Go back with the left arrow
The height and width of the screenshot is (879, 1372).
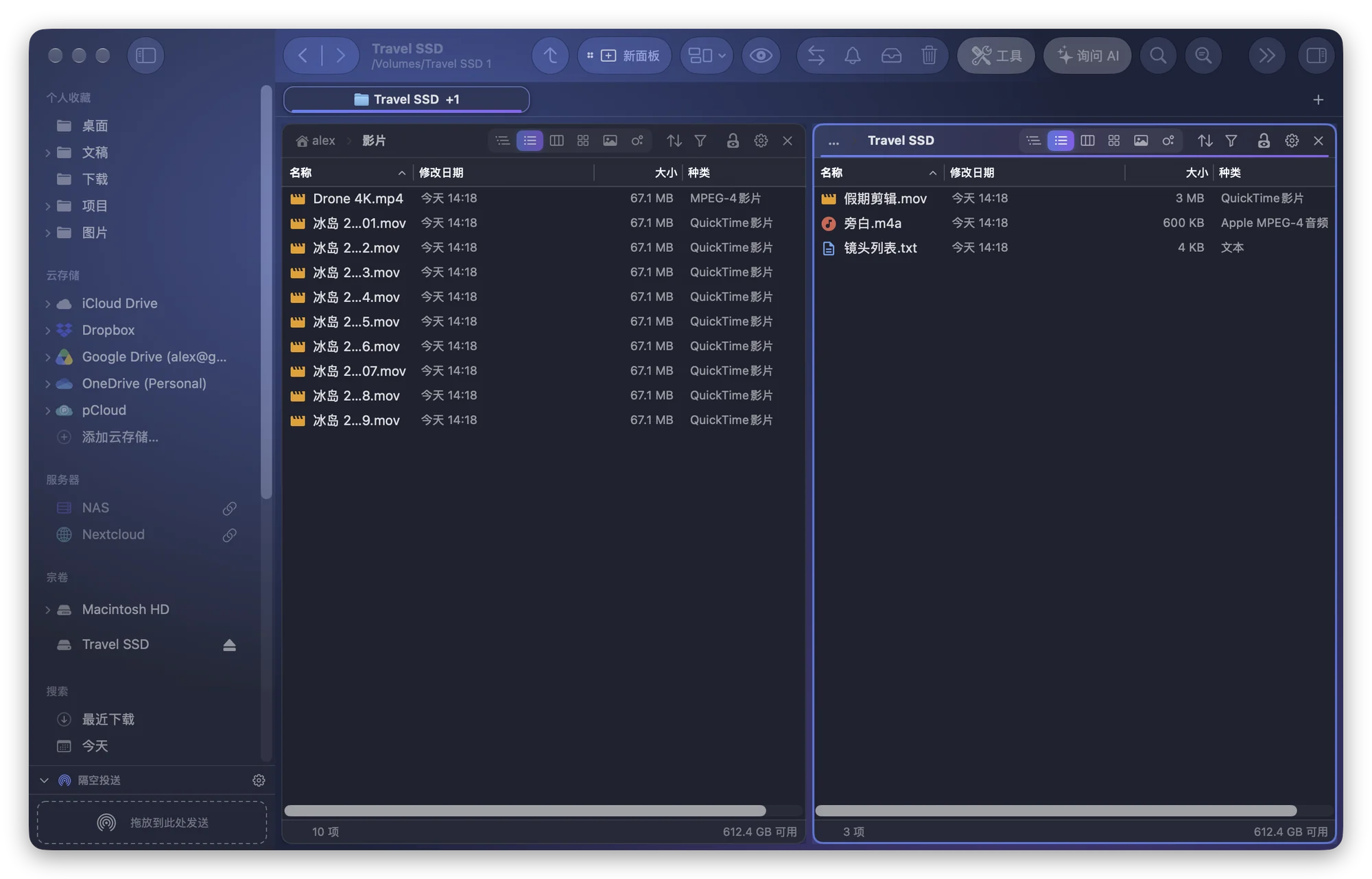click(303, 56)
